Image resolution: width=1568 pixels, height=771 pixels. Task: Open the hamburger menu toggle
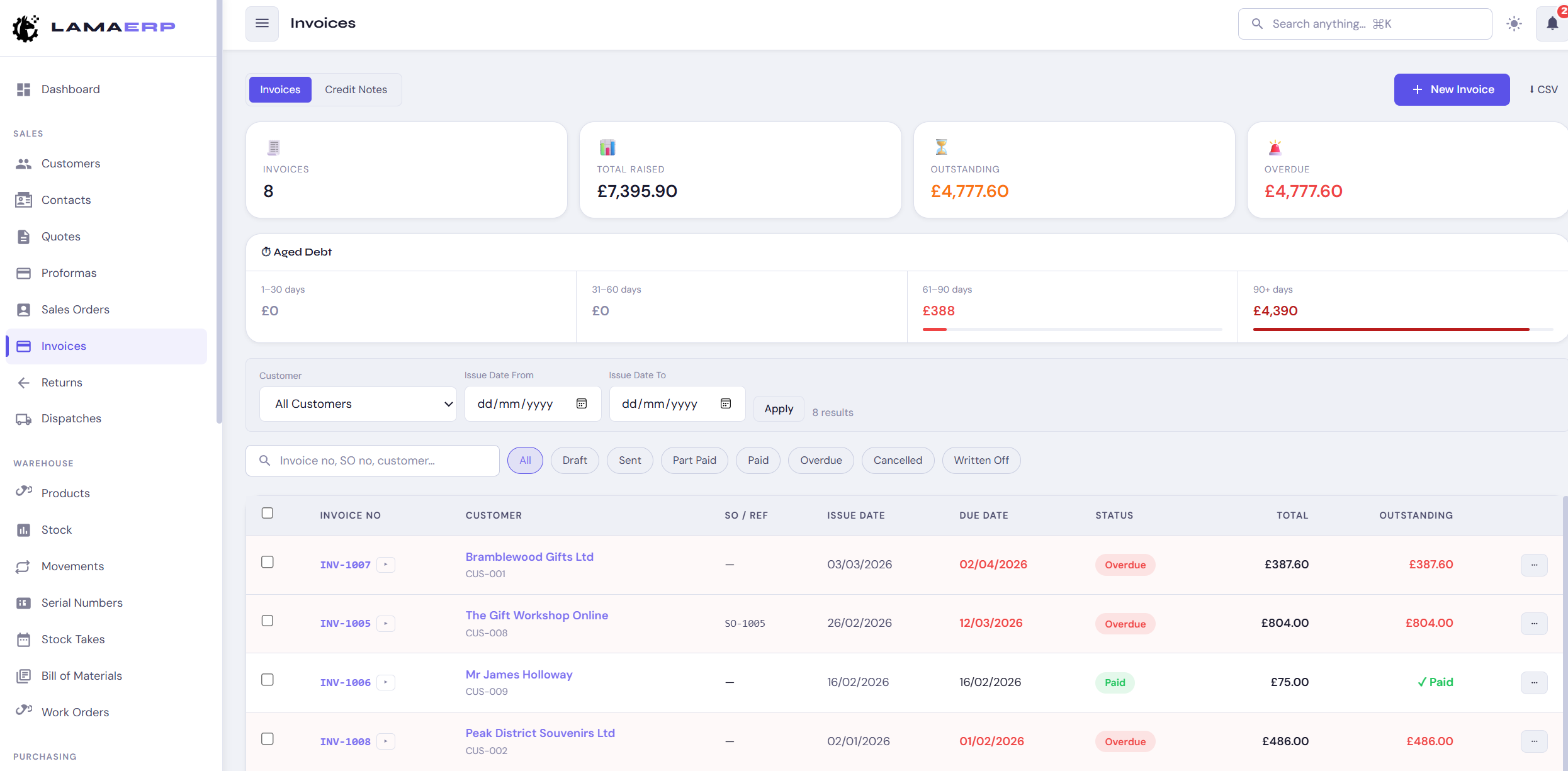[262, 24]
